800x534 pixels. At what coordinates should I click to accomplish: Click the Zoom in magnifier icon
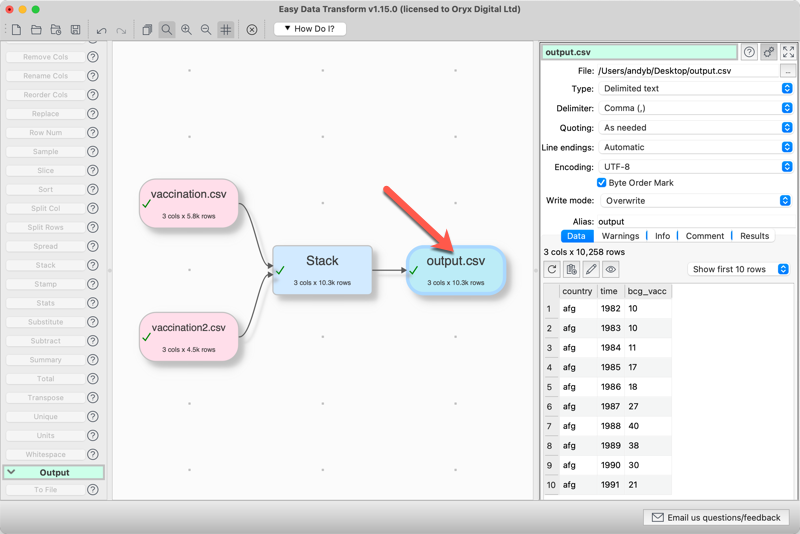pyautogui.click(x=186, y=30)
